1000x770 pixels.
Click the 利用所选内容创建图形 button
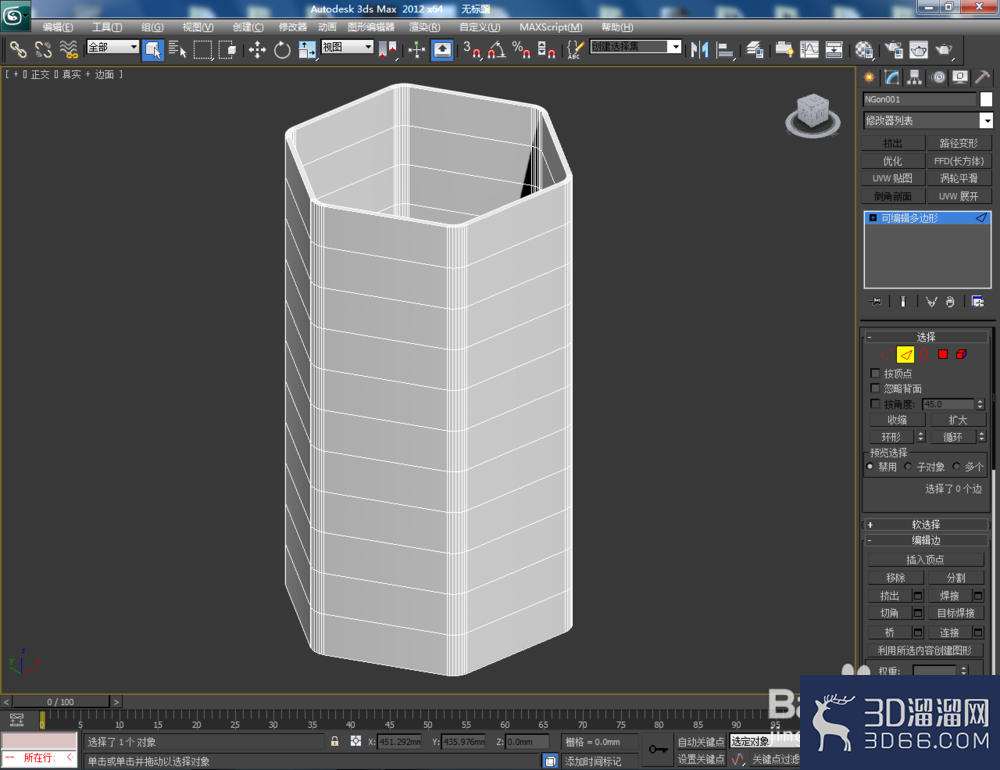[x=925, y=650]
